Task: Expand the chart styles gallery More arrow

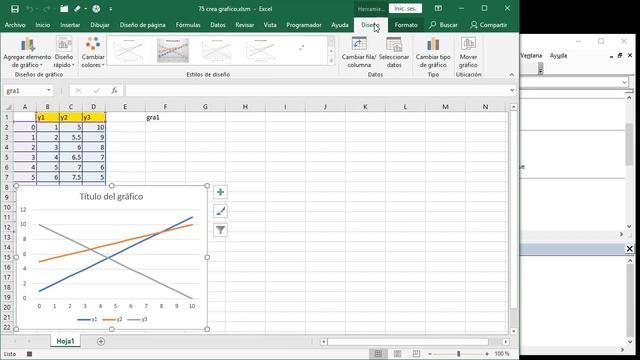Action: [x=331, y=60]
